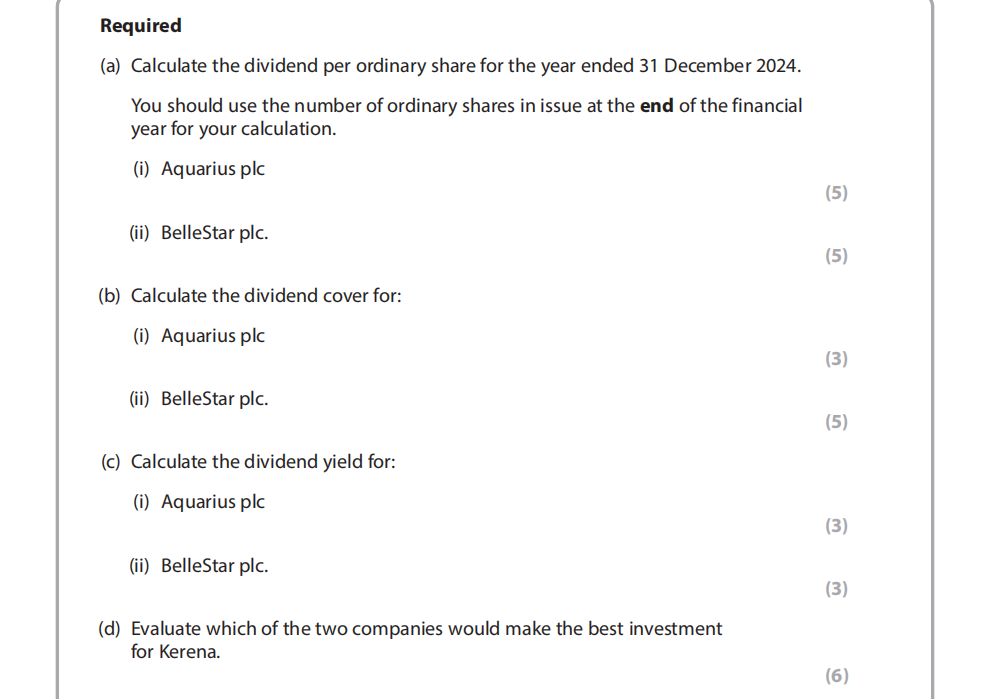Click the (6) marks for question (d)
The height and width of the screenshot is (699, 990).
[836, 676]
